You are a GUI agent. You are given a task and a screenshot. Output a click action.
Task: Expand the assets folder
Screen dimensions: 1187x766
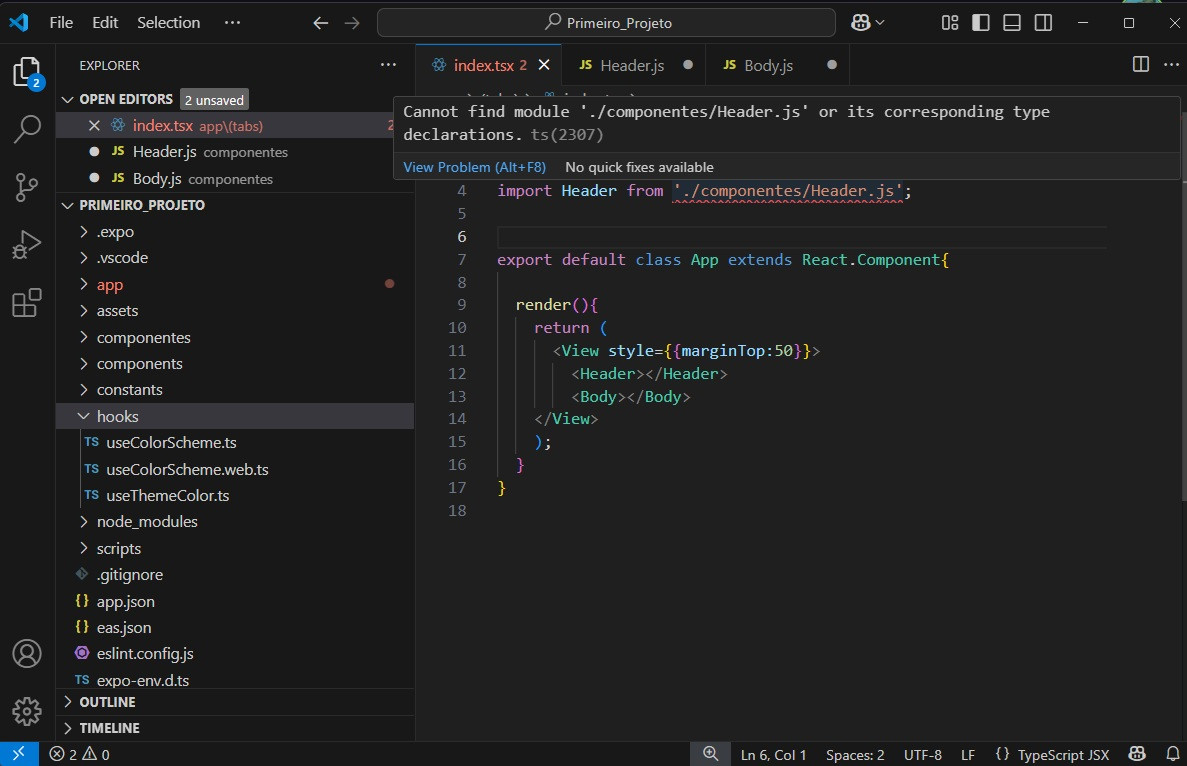point(235,311)
